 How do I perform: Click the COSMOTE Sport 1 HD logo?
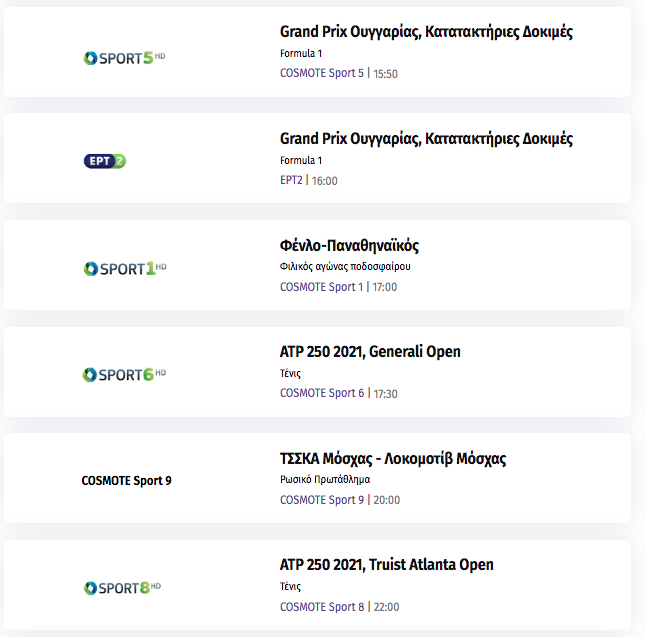[125, 269]
